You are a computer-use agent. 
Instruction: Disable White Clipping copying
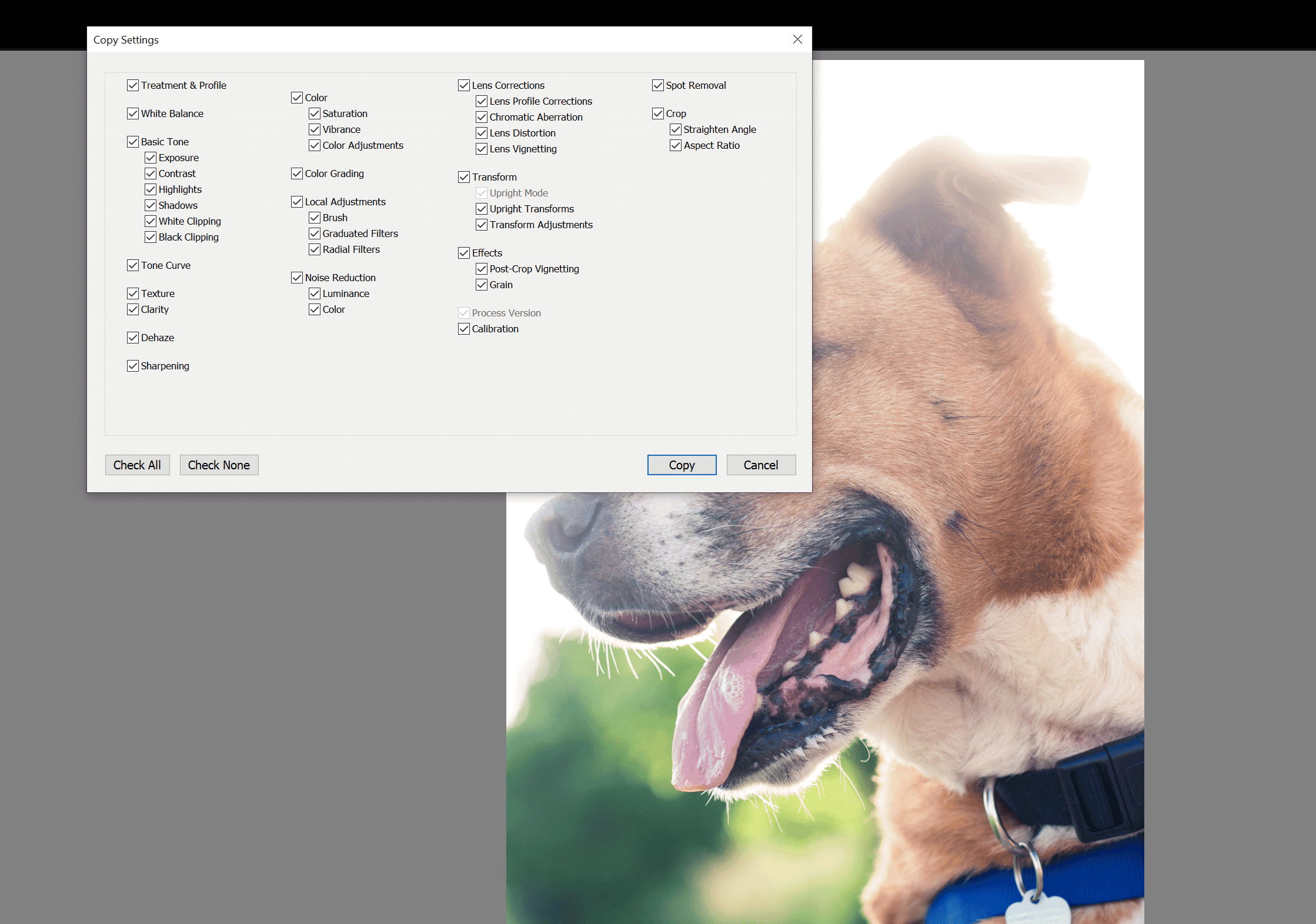[x=151, y=221]
